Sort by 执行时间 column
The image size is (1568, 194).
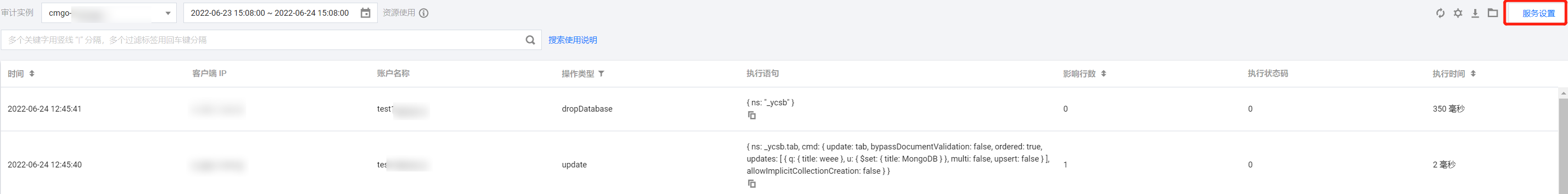[1473, 73]
